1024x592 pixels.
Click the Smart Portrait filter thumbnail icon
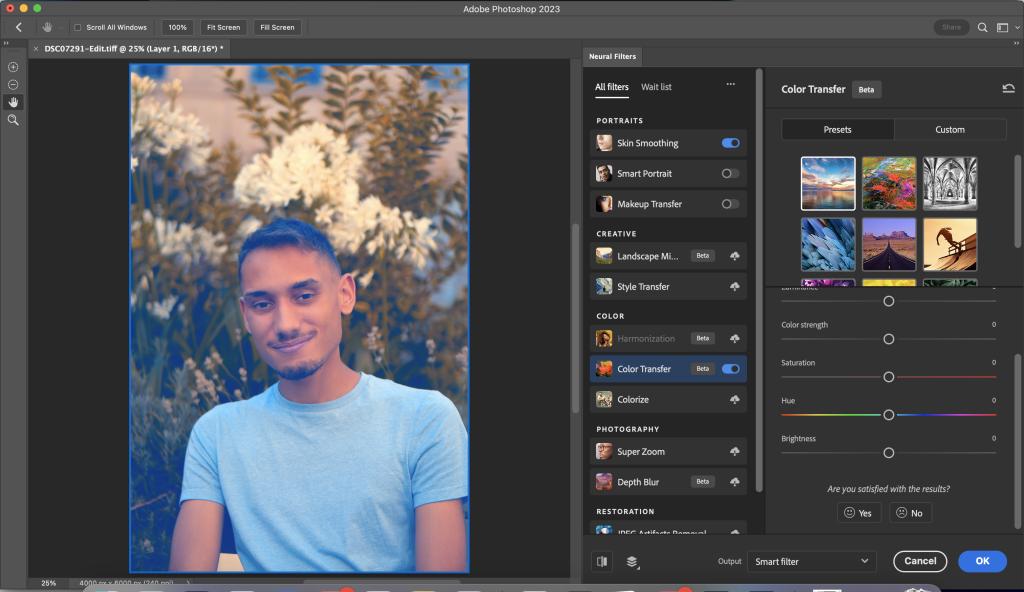604,173
